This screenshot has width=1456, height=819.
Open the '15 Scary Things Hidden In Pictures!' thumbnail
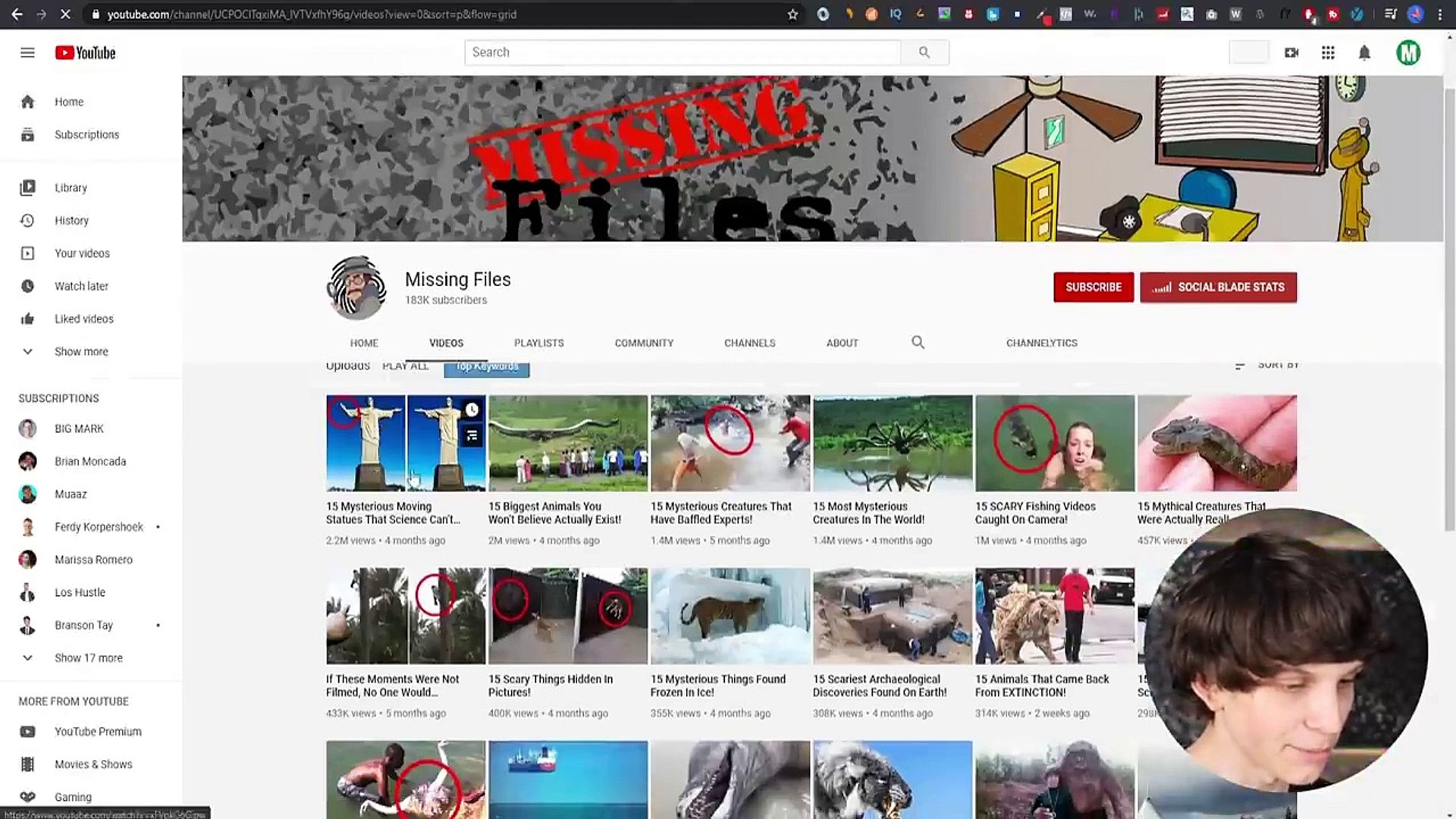(567, 615)
